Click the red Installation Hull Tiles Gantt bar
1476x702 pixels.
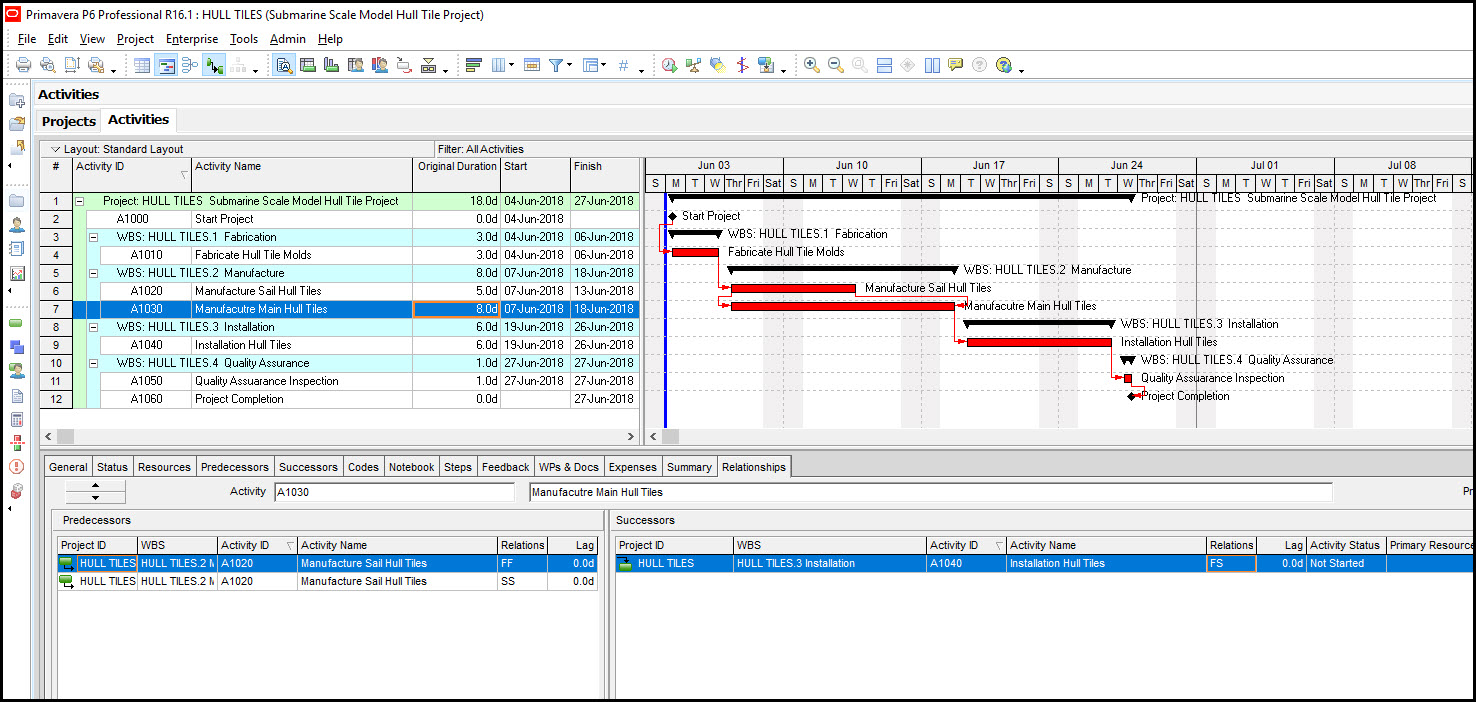point(1039,342)
